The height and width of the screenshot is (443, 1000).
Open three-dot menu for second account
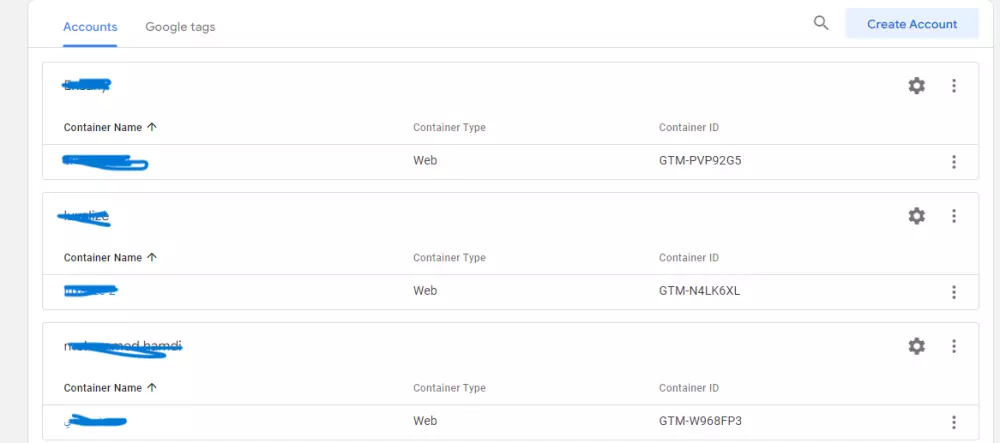(954, 216)
